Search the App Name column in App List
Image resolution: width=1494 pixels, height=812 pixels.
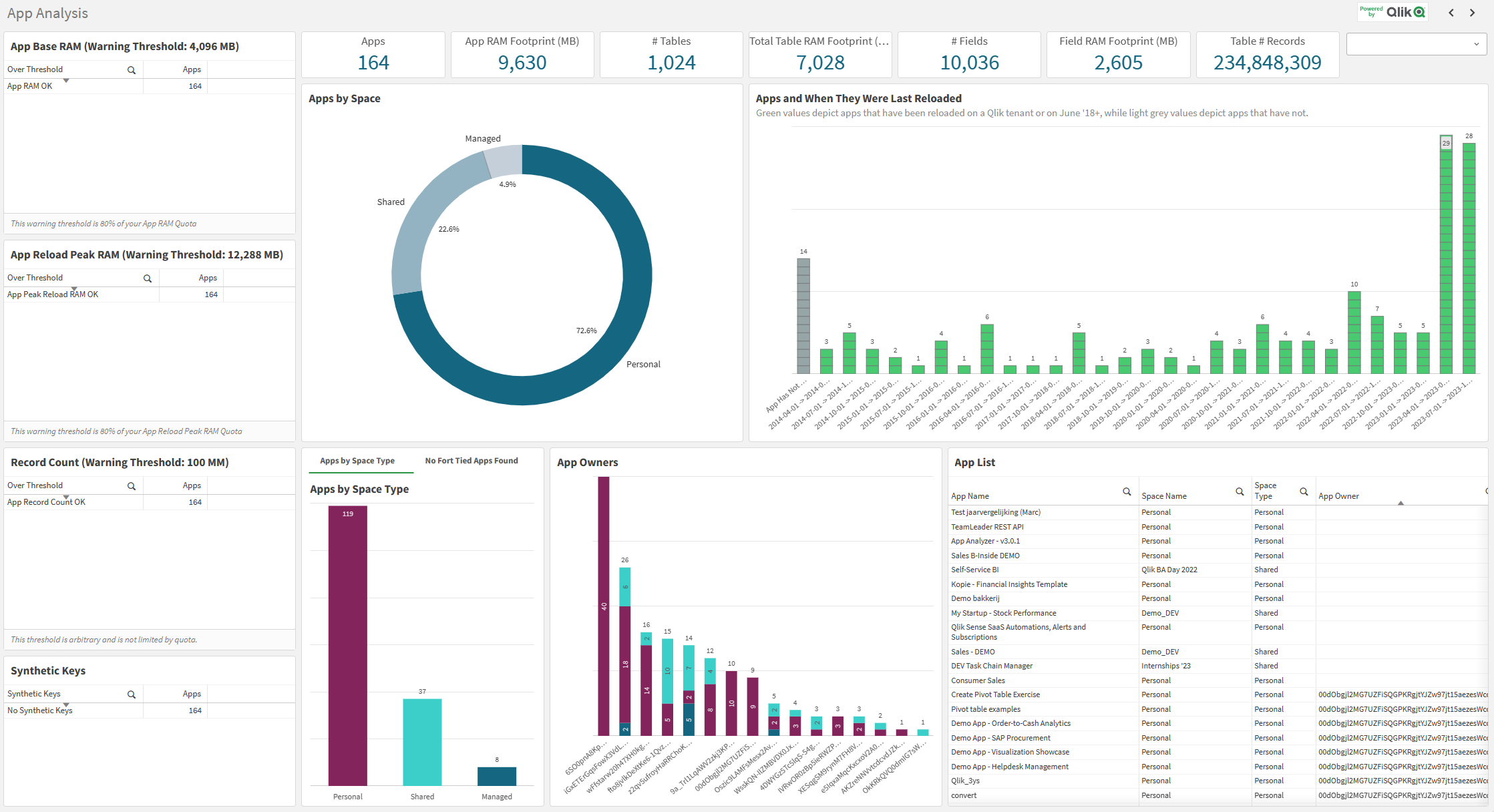click(x=1127, y=491)
